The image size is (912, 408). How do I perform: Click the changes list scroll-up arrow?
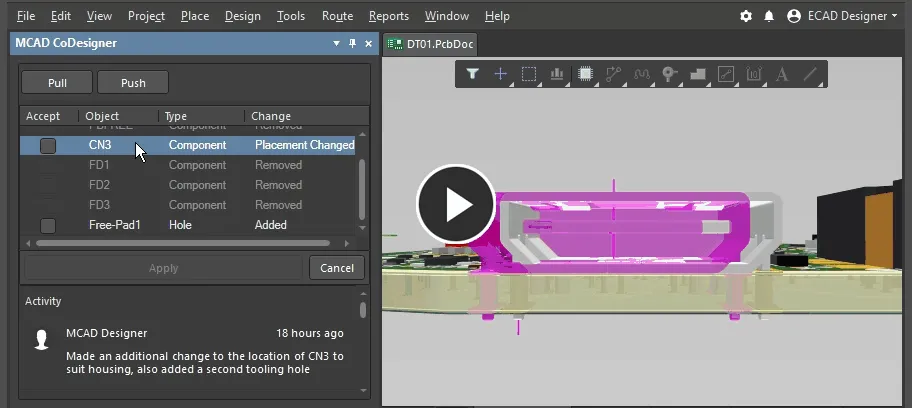(362, 134)
